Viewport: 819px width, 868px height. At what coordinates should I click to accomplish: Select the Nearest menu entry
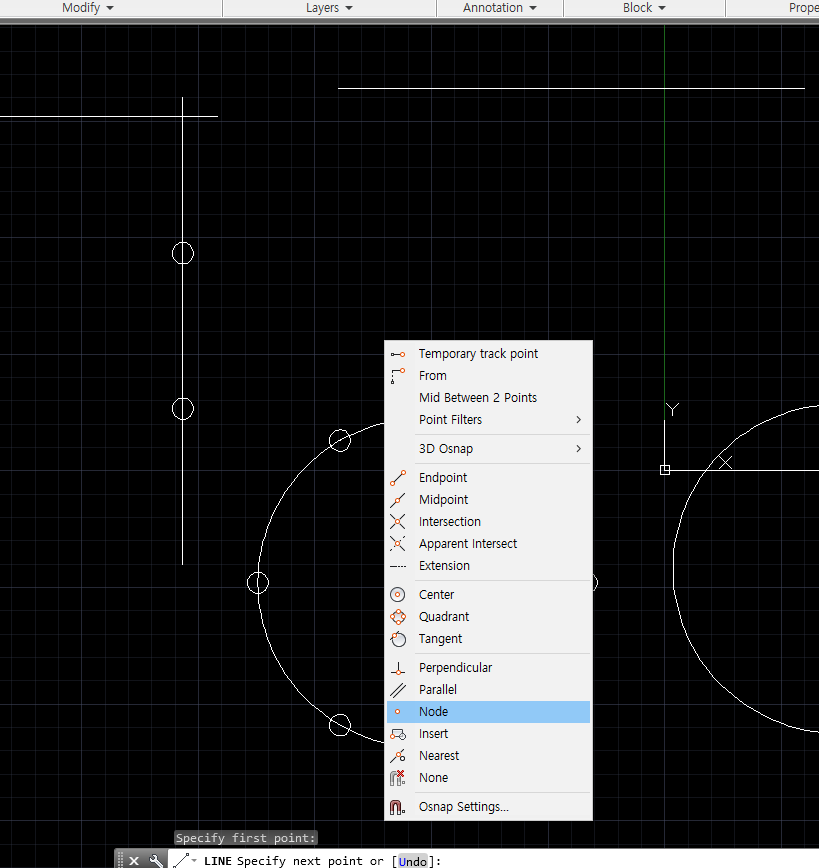coord(488,756)
